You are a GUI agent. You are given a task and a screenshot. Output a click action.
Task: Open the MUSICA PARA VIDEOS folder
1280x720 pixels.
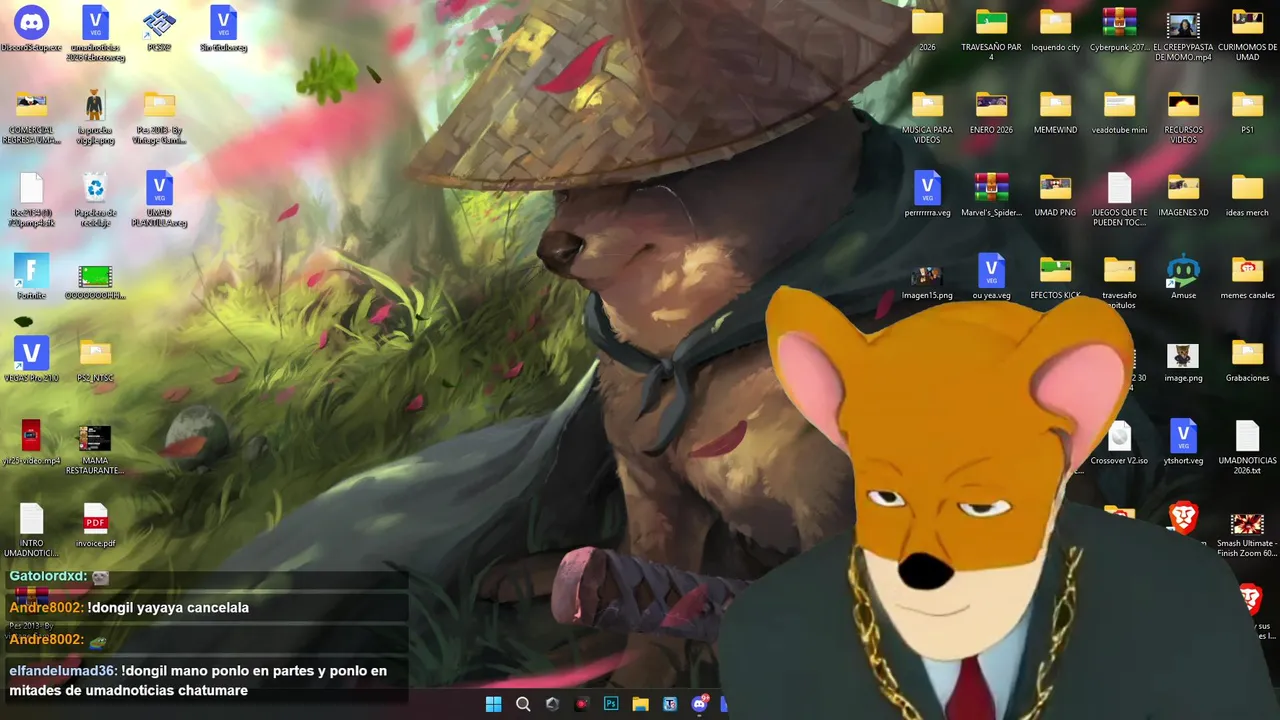[927, 105]
